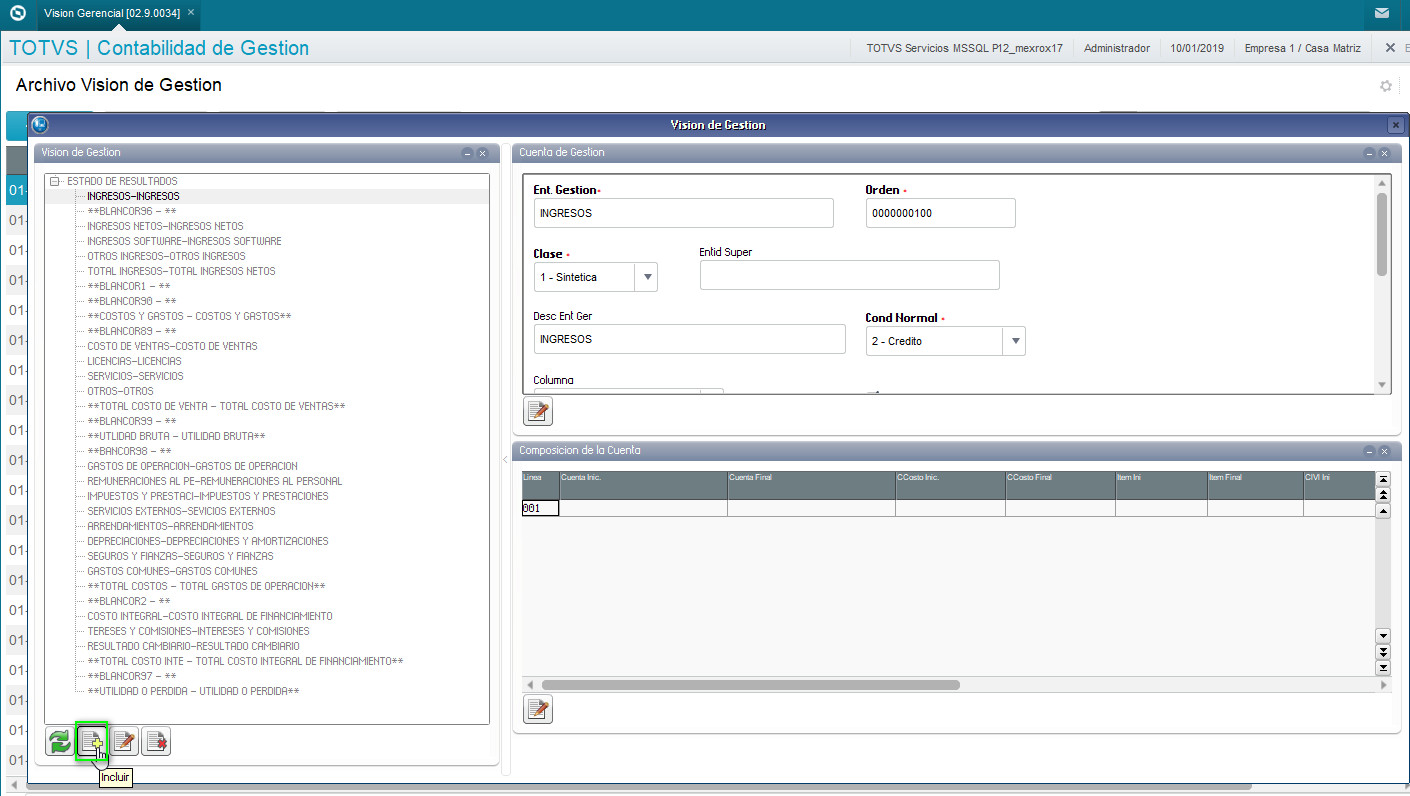The image size is (1410, 796).
Task: Click in the Ent. Gestion input field
Action: click(683, 213)
